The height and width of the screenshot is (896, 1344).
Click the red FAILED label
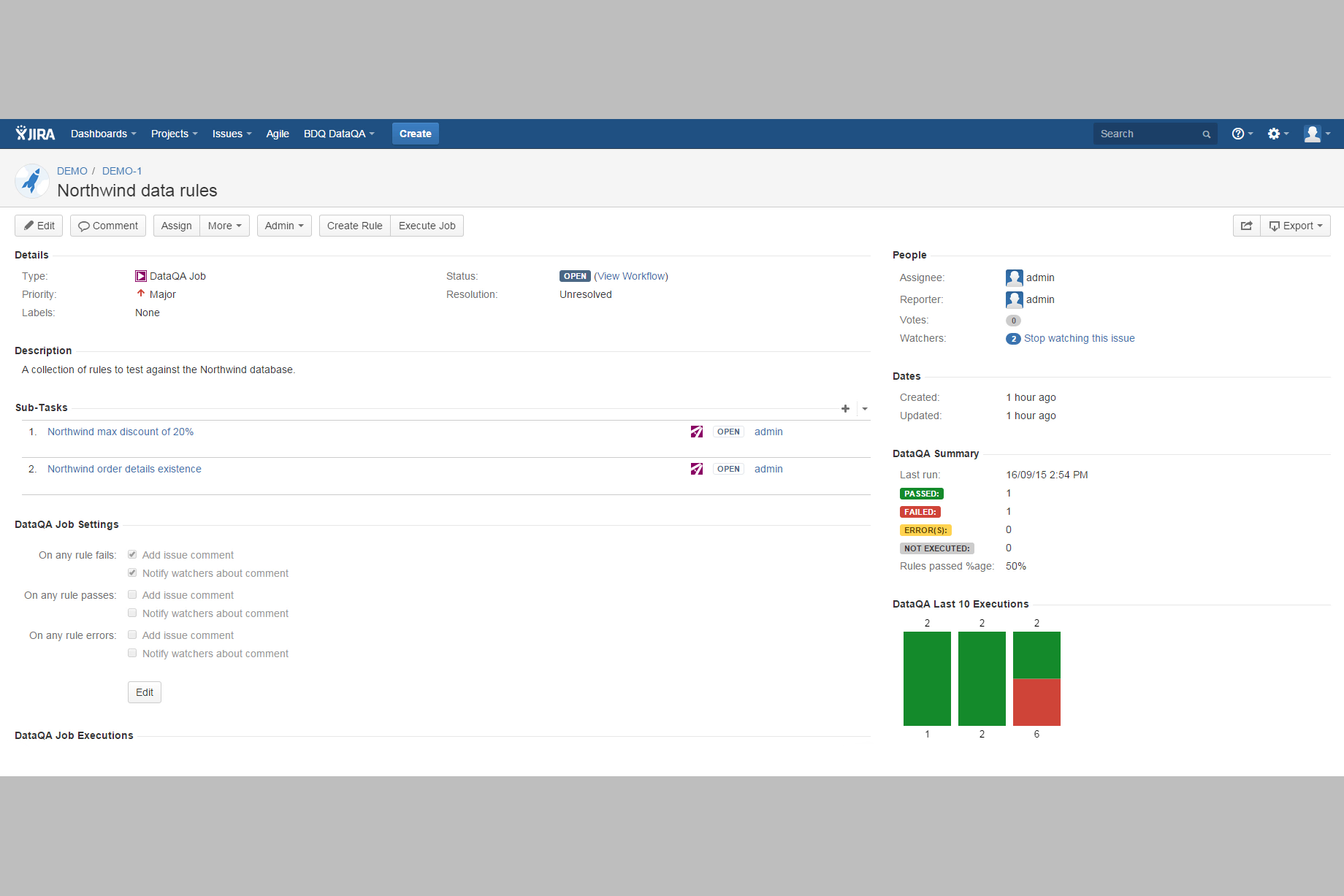[x=920, y=512]
